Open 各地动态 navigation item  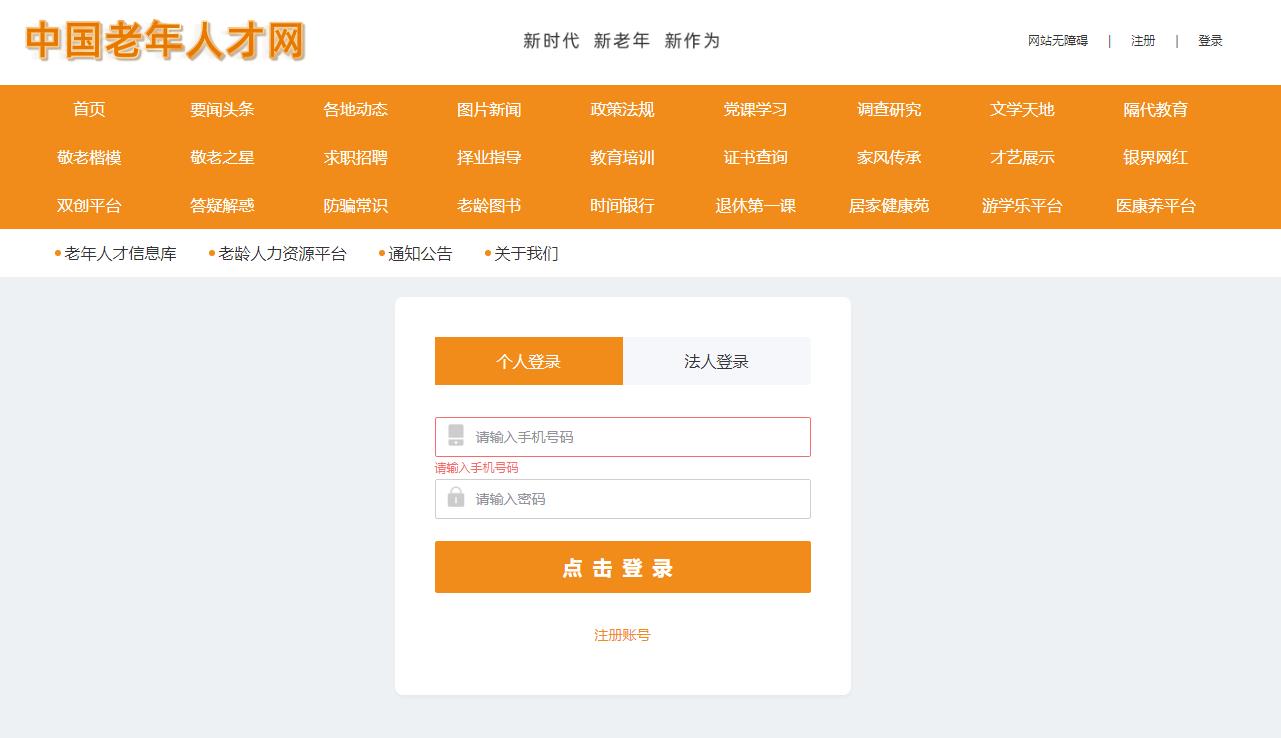click(355, 109)
